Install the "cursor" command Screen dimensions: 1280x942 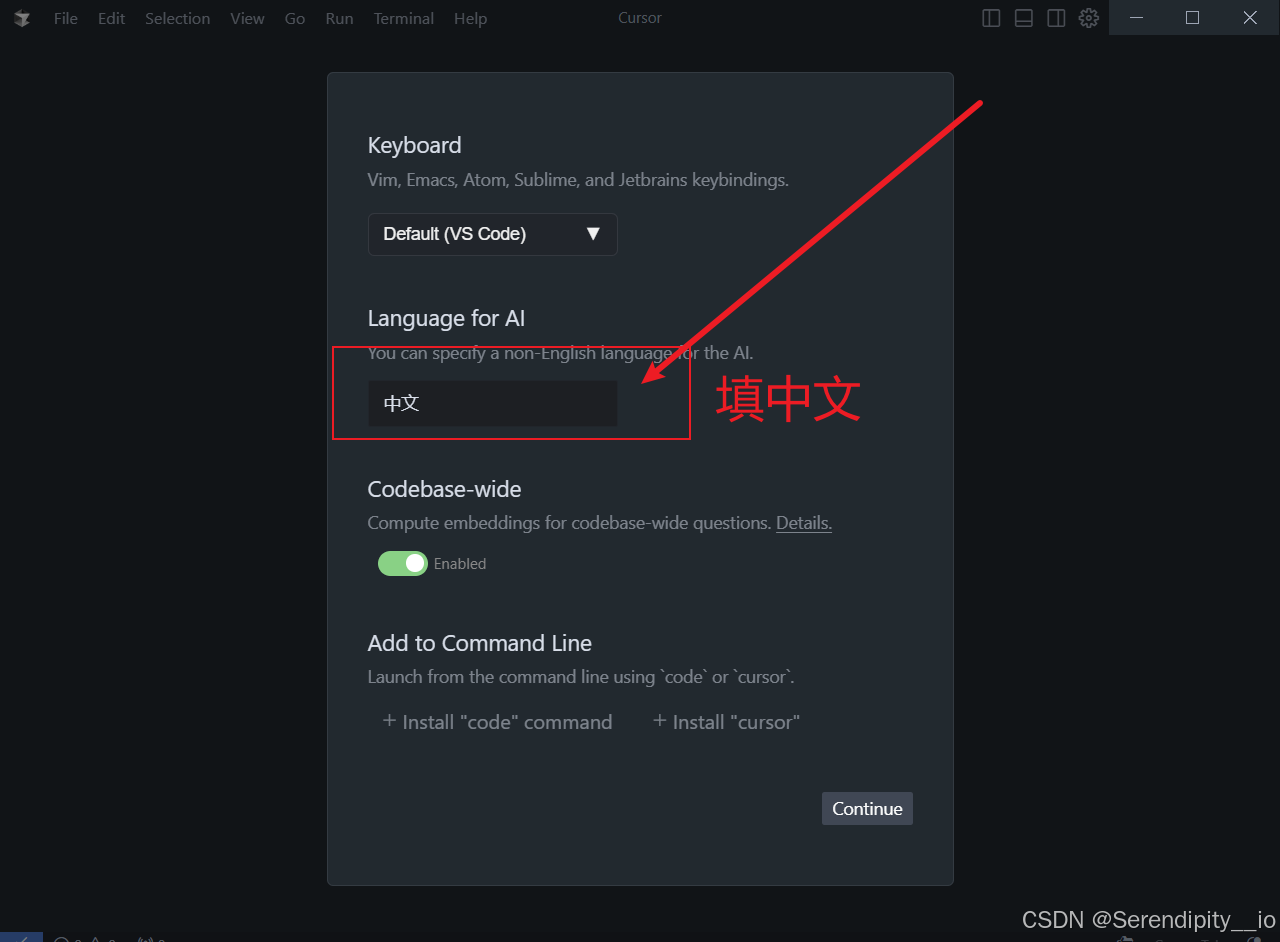pyautogui.click(x=726, y=722)
